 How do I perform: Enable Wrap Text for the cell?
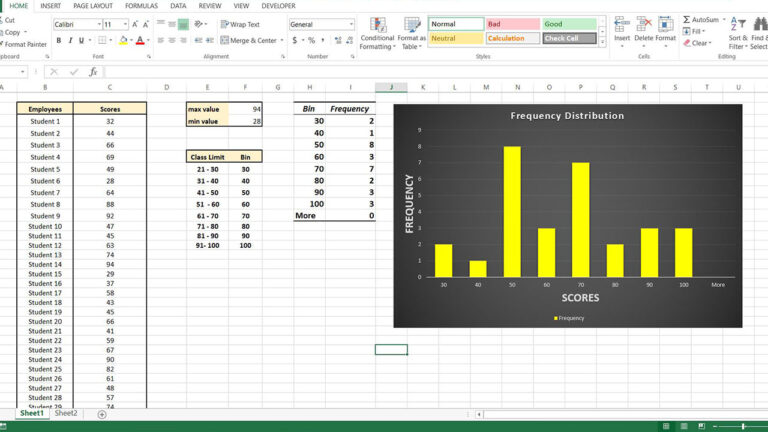coord(239,24)
